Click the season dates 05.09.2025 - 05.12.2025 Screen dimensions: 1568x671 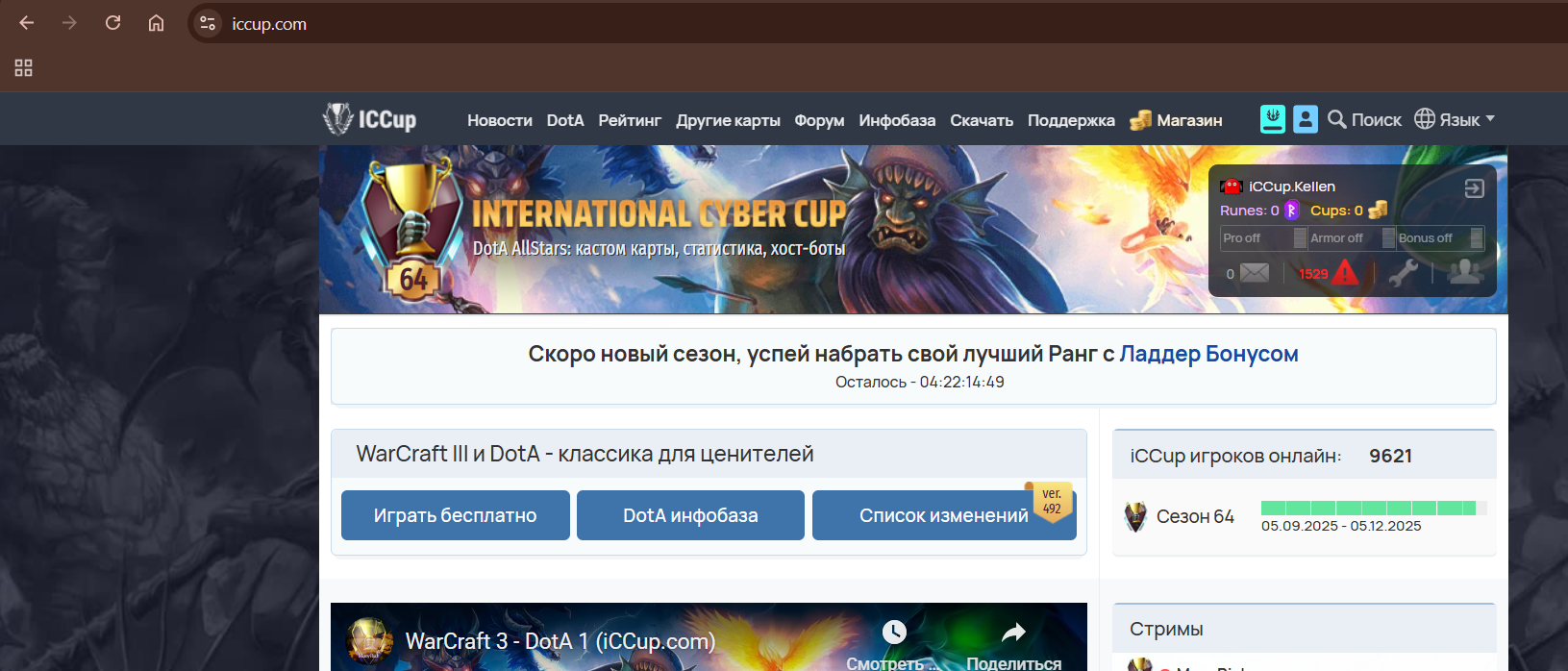click(1341, 526)
